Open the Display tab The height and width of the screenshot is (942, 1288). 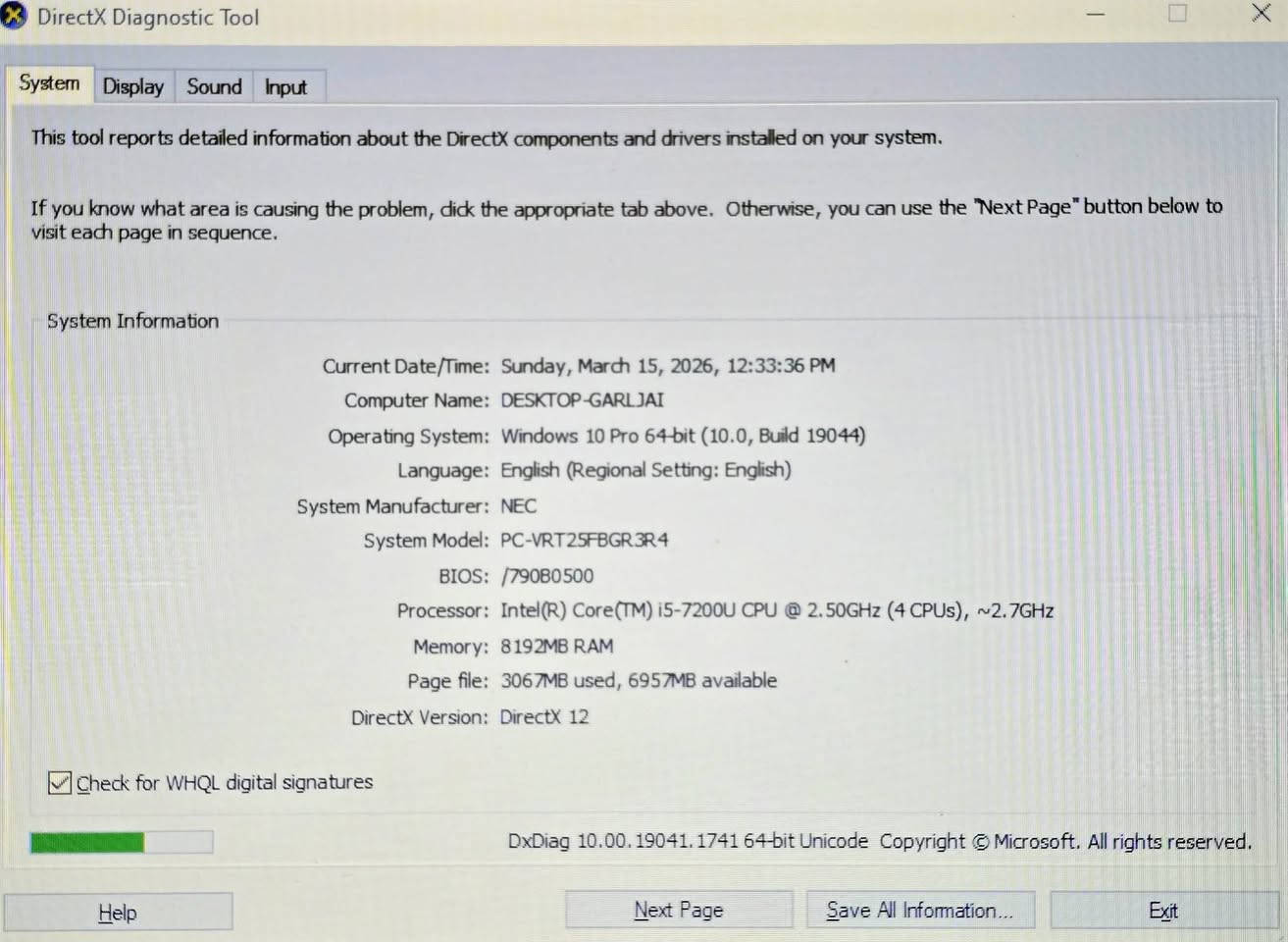coord(133,87)
